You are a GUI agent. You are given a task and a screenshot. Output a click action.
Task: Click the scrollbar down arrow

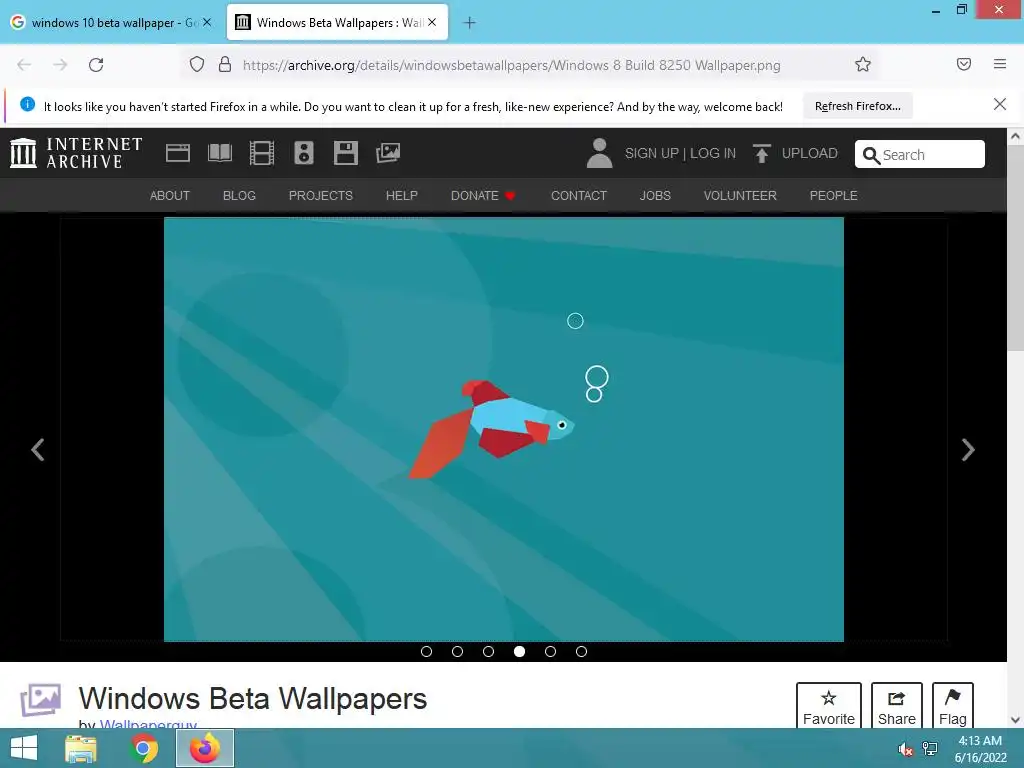(x=1016, y=720)
